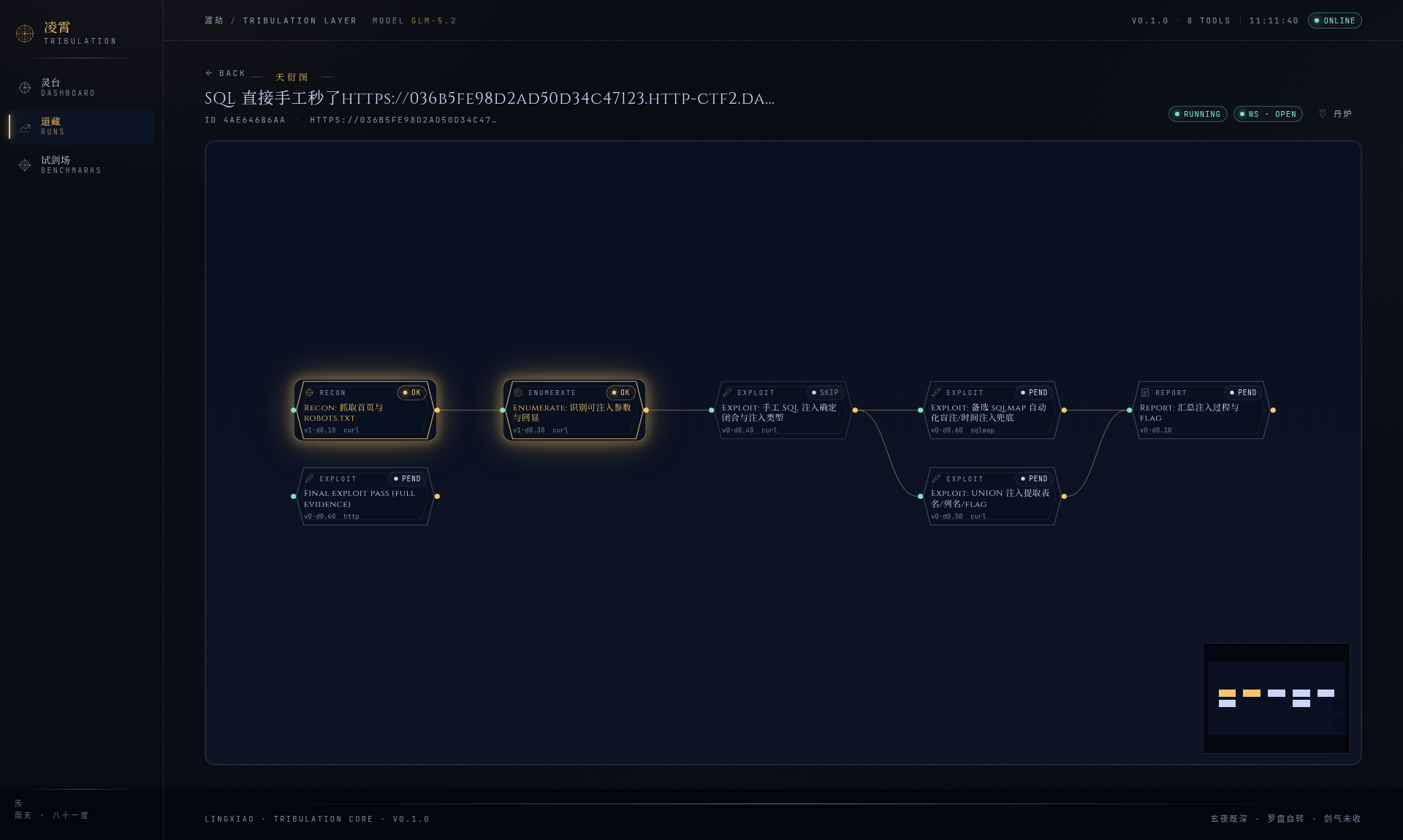Viewport: 1403px width, 840px height.
Task: Click pen icon on the SKIP Exploit node
Action: pos(727,392)
